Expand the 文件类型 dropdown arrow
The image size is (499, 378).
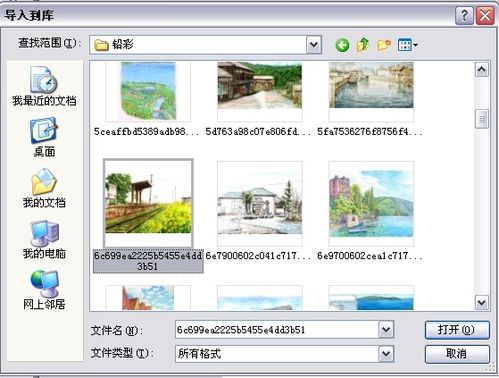click(386, 354)
